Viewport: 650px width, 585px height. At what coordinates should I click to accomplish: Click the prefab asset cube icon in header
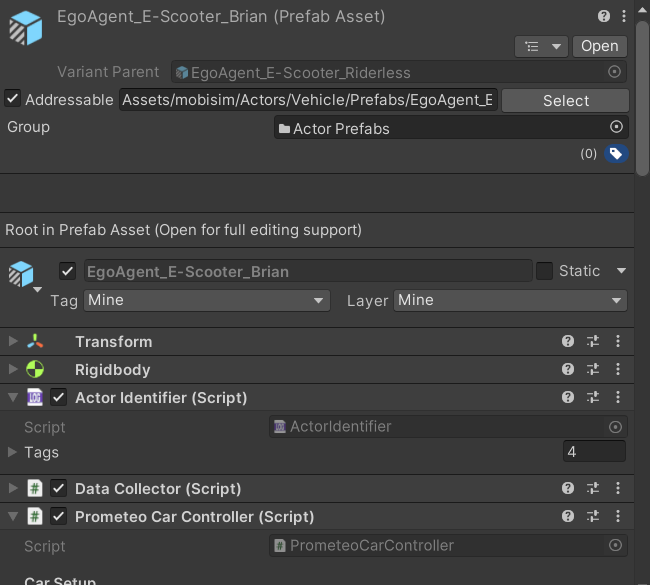coord(26,28)
